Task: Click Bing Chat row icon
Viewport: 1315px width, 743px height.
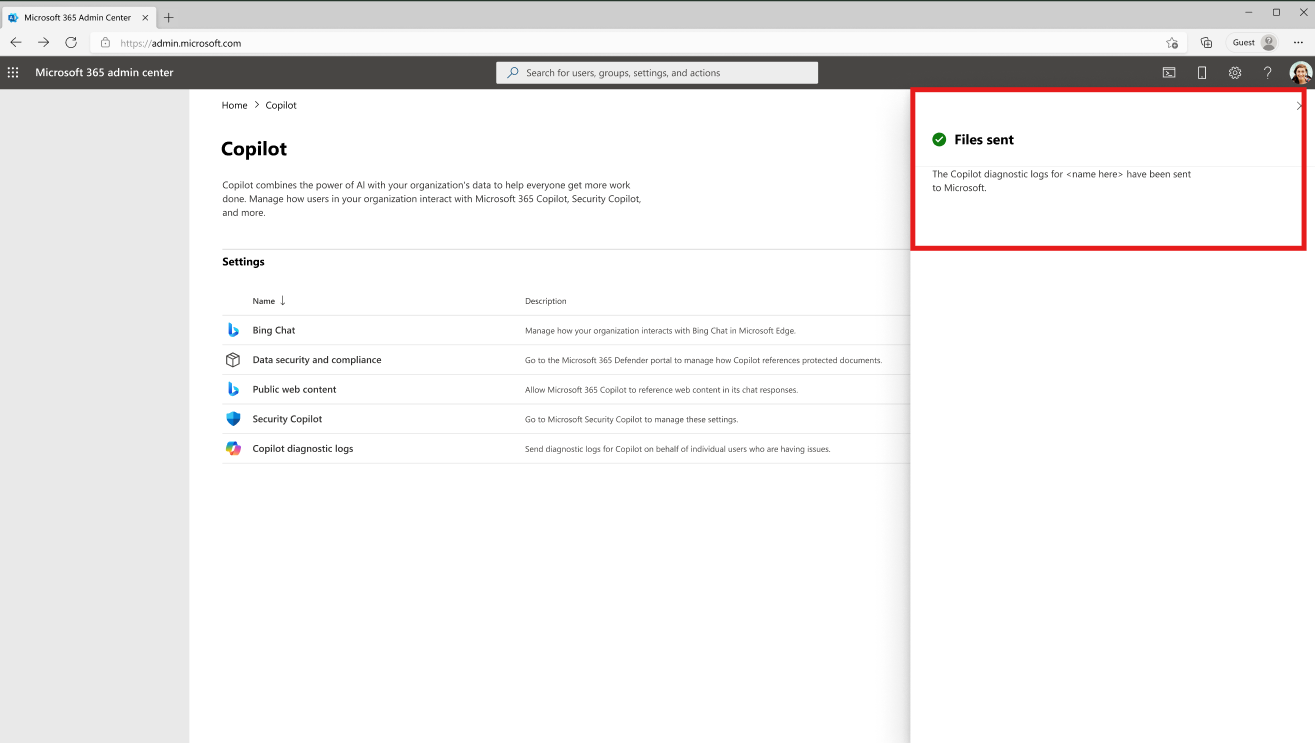Action: tap(233, 330)
